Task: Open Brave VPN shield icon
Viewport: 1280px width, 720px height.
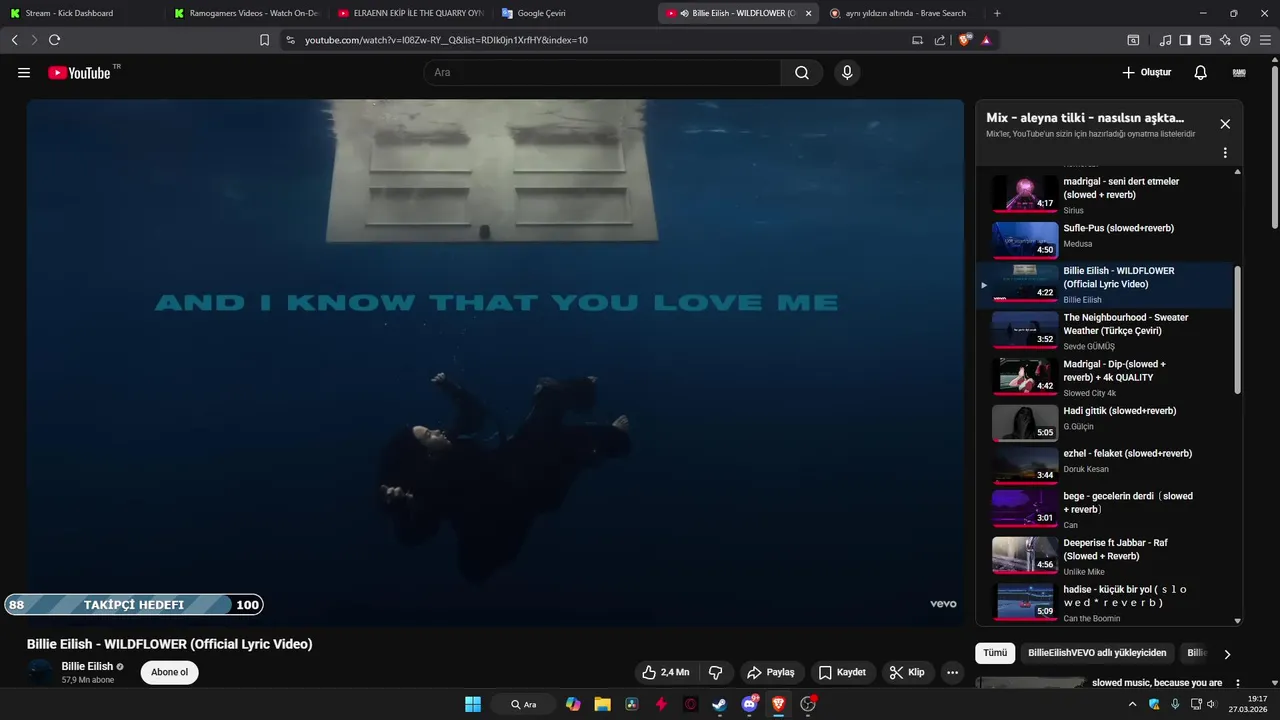Action: (1245, 40)
